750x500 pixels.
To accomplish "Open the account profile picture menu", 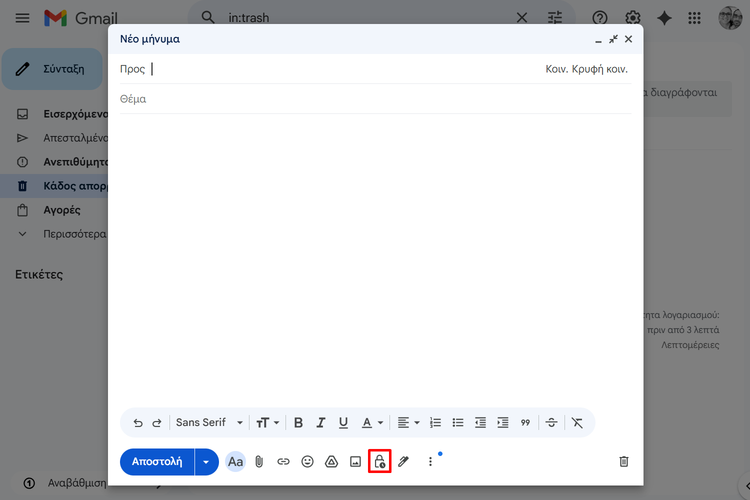I will pos(730,18).
